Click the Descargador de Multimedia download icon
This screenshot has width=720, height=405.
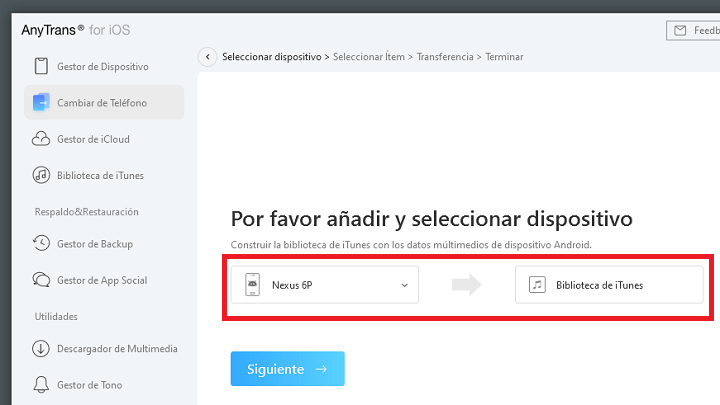point(41,349)
